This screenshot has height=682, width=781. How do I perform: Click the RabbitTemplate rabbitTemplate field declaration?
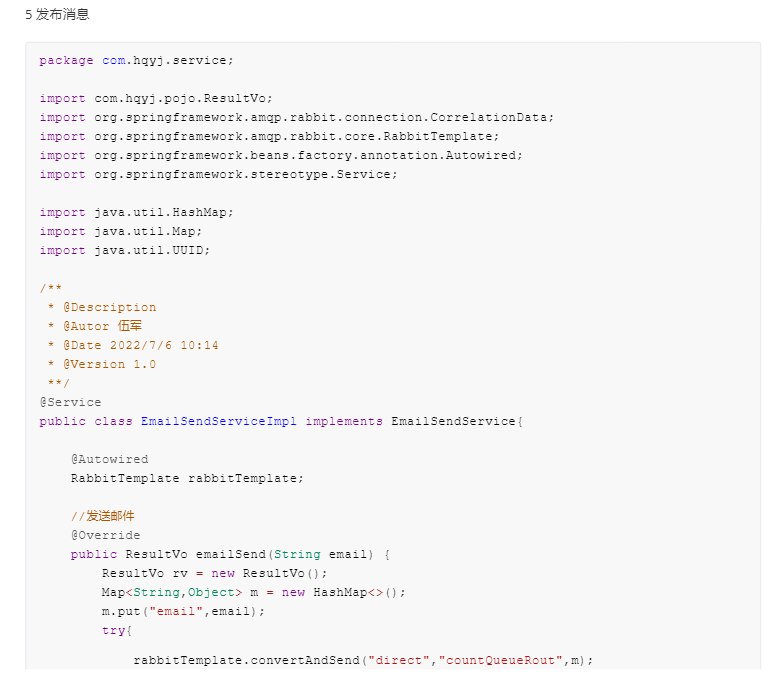click(x=186, y=478)
